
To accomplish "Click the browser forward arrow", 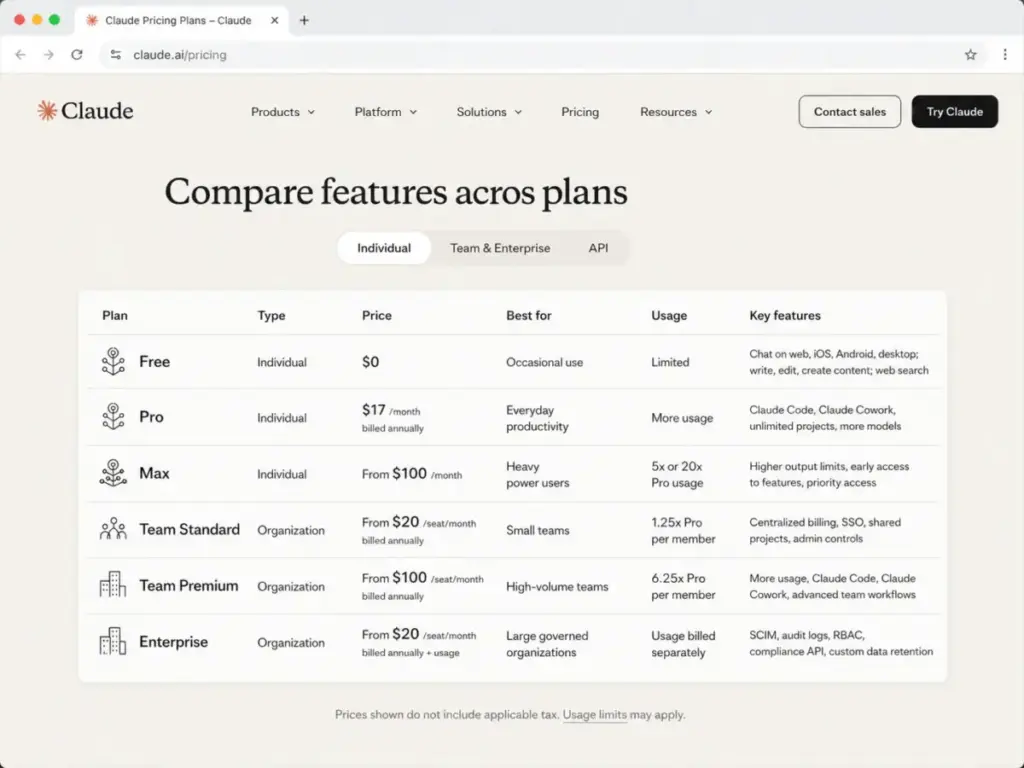I will [x=48, y=55].
